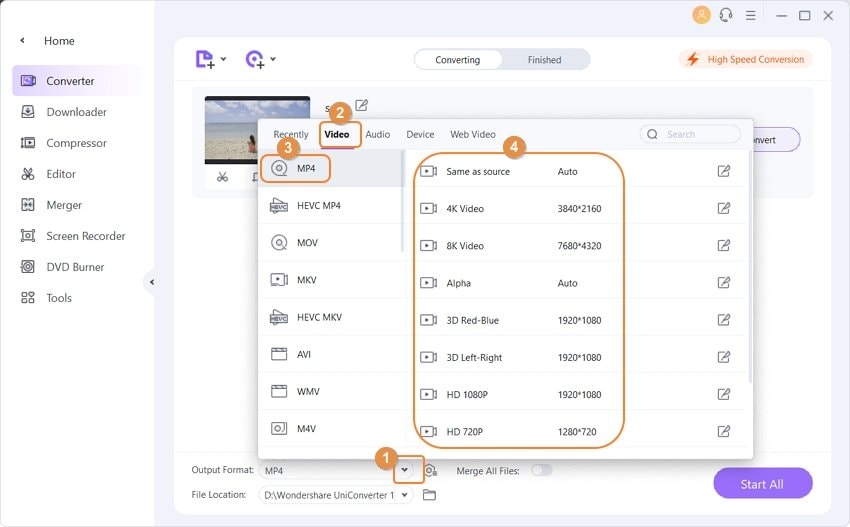Edit Same as source preset settings
This screenshot has height=527, width=850.
(x=724, y=171)
